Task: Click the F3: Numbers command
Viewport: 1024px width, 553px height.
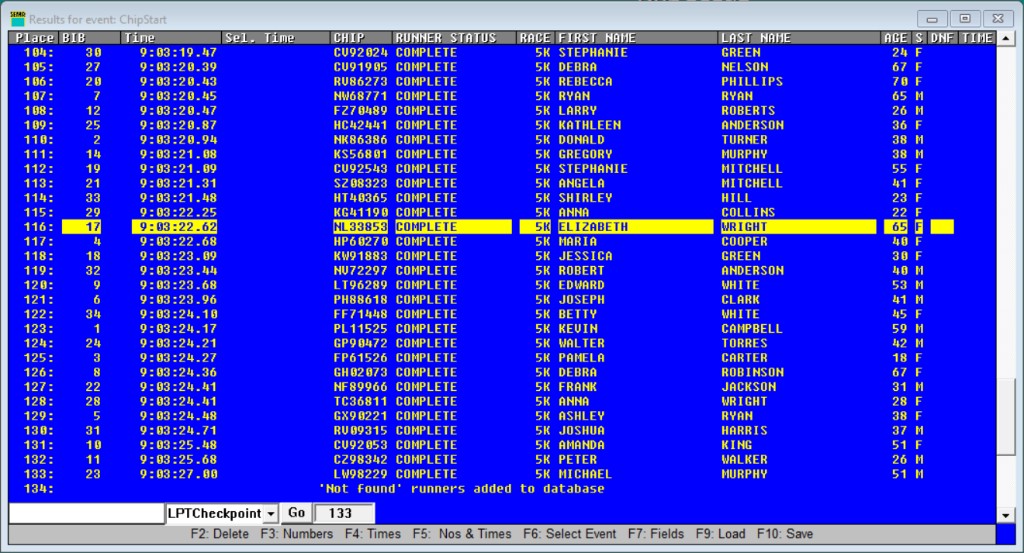Action: click(x=296, y=534)
